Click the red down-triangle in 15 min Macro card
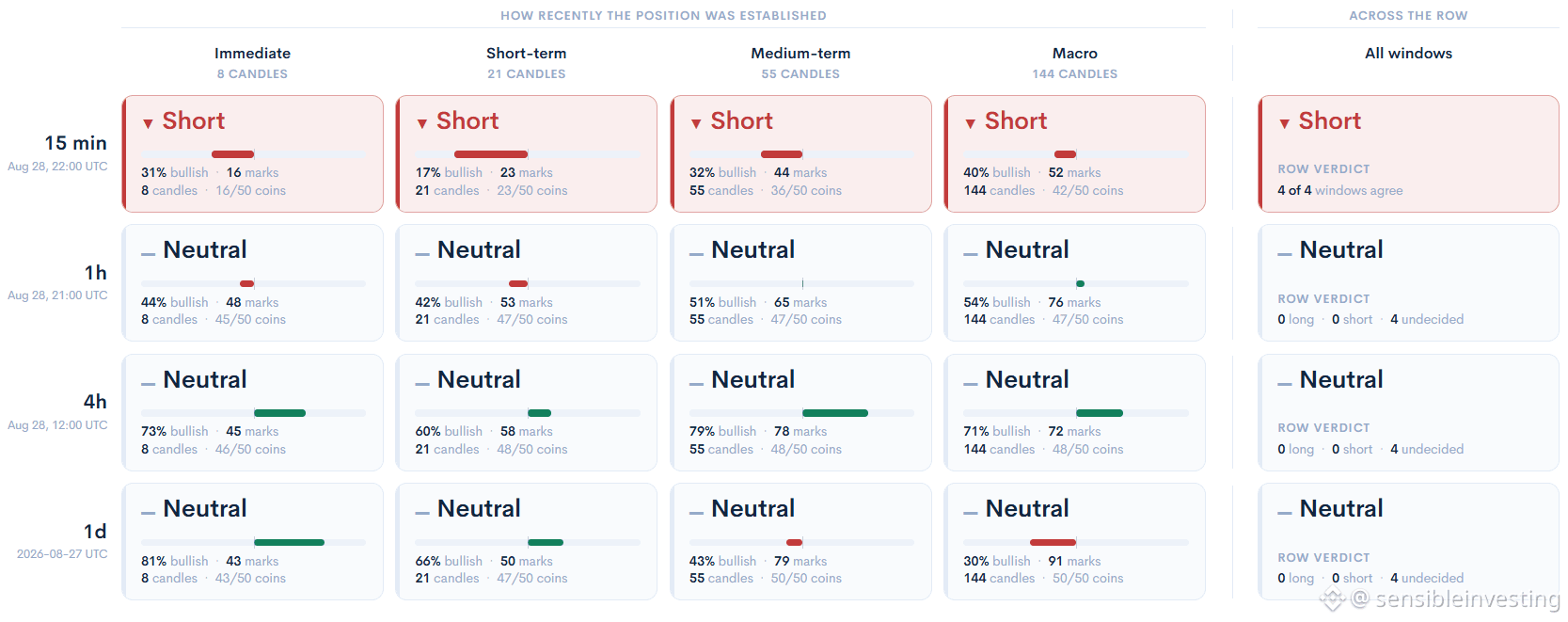Image resolution: width=1568 pixels, height=622 pixels. (970, 123)
